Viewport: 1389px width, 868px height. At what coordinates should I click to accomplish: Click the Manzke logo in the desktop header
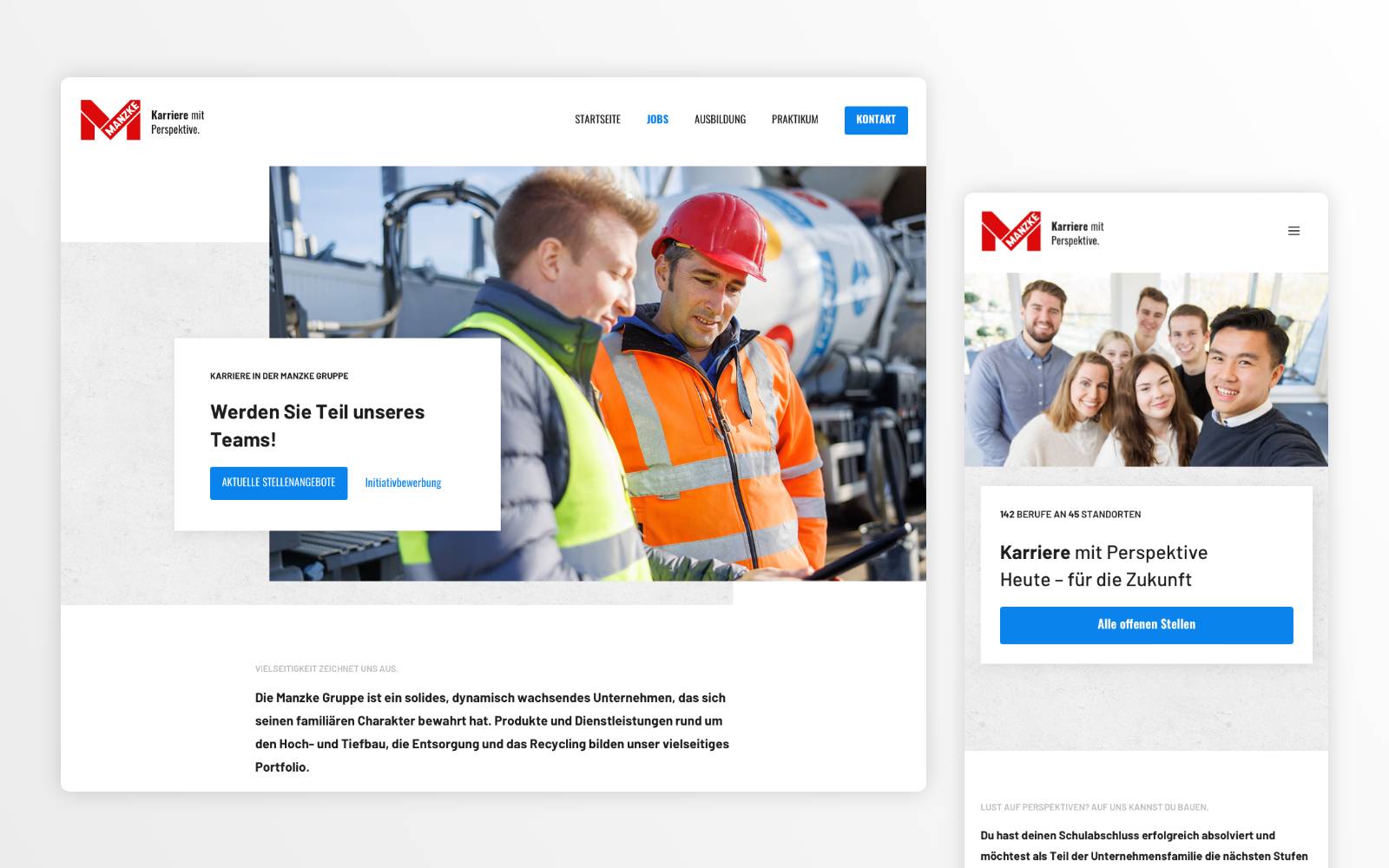pos(110,120)
